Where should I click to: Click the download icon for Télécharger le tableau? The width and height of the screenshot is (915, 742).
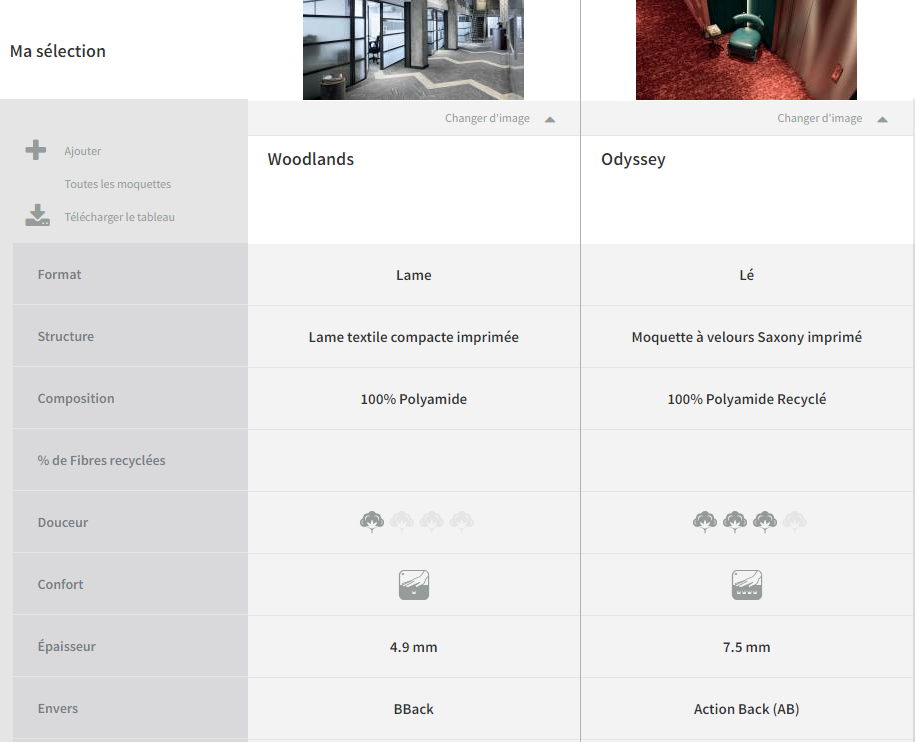pos(37,215)
